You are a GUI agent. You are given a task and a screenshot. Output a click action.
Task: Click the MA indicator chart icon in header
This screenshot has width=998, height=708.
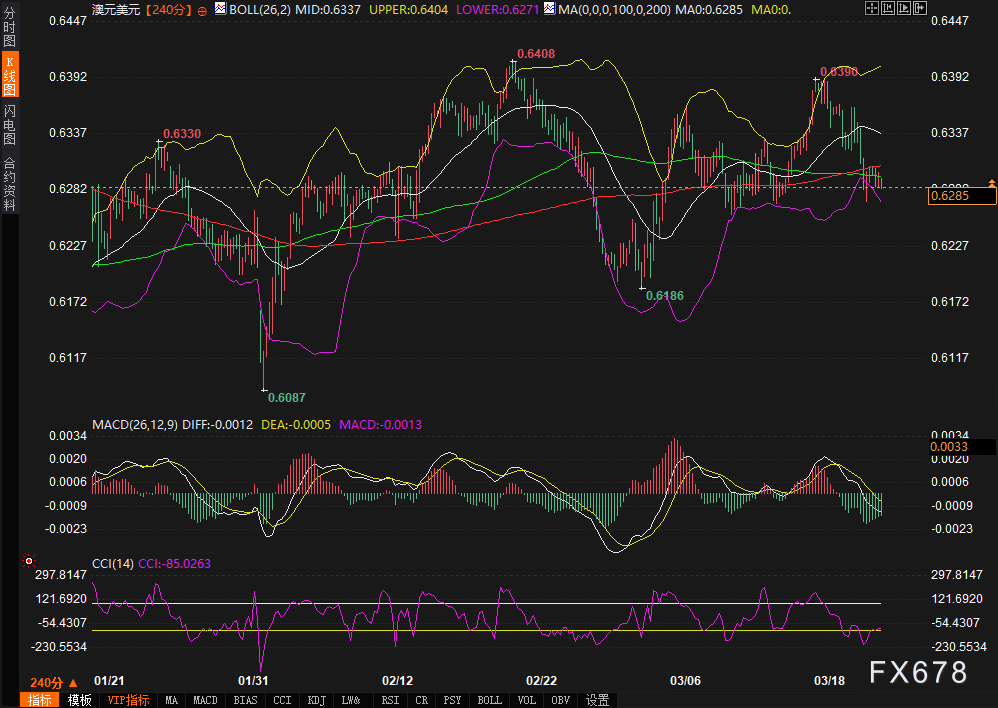coord(549,8)
